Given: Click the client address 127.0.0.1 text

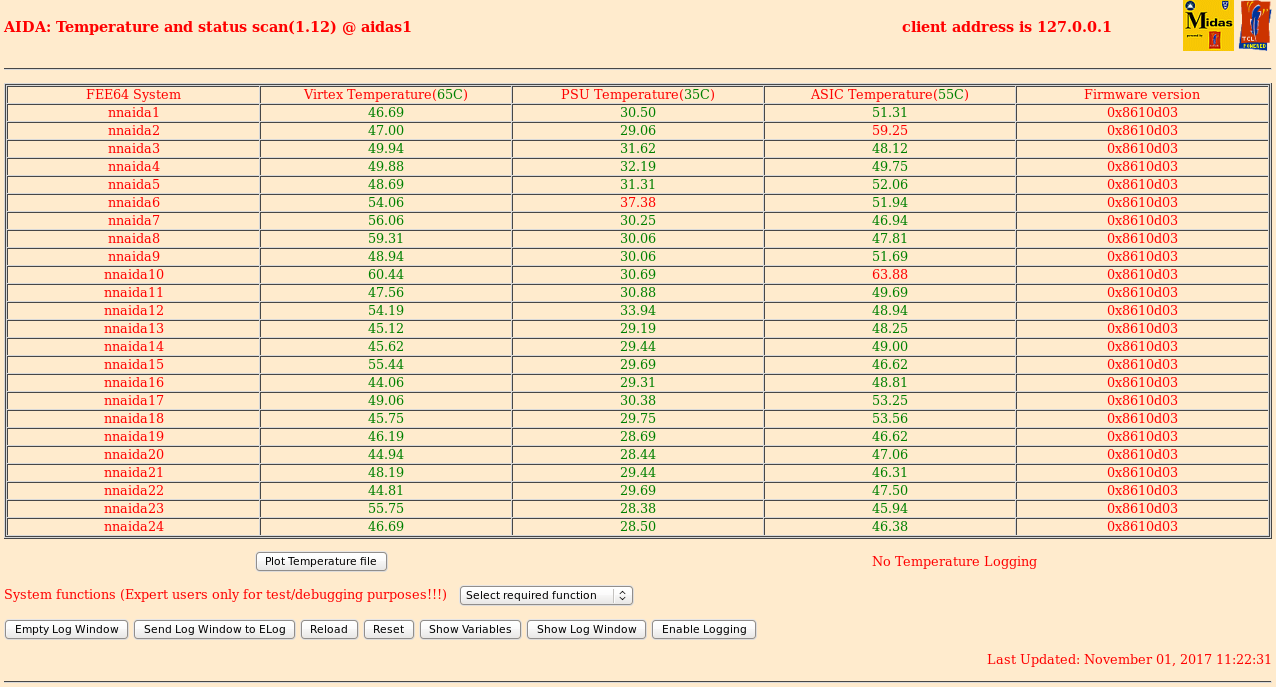Looking at the screenshot, I should (1006, 27).
